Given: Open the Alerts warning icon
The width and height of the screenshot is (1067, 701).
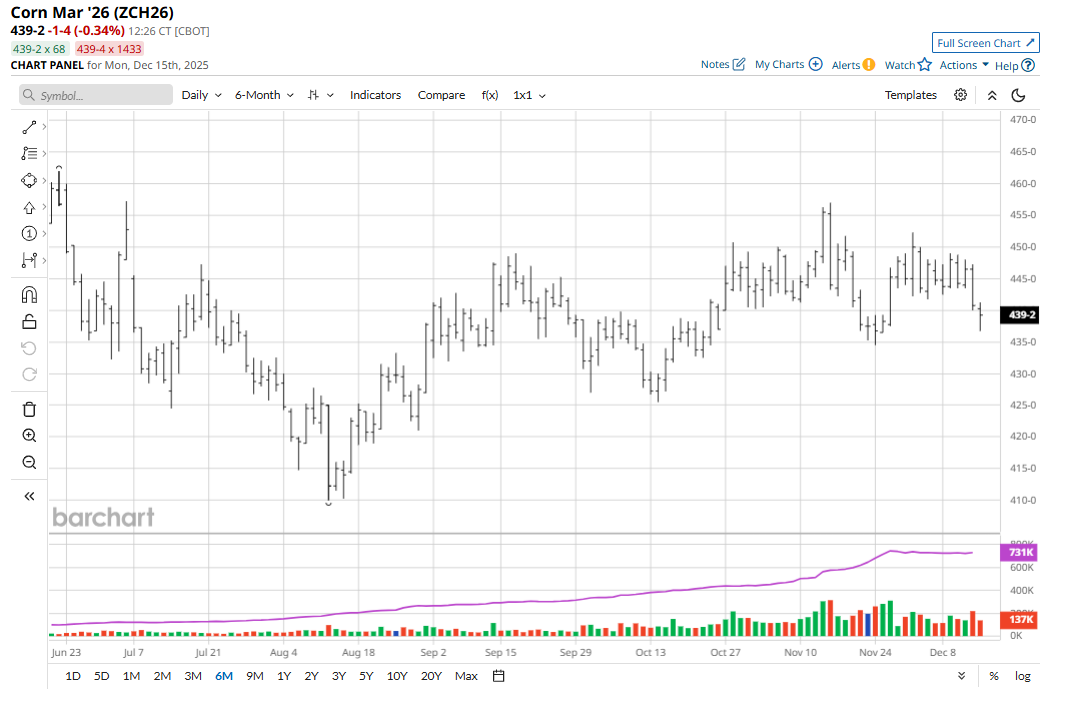Looking at the screenshot, I should click(x=869, y=65).
